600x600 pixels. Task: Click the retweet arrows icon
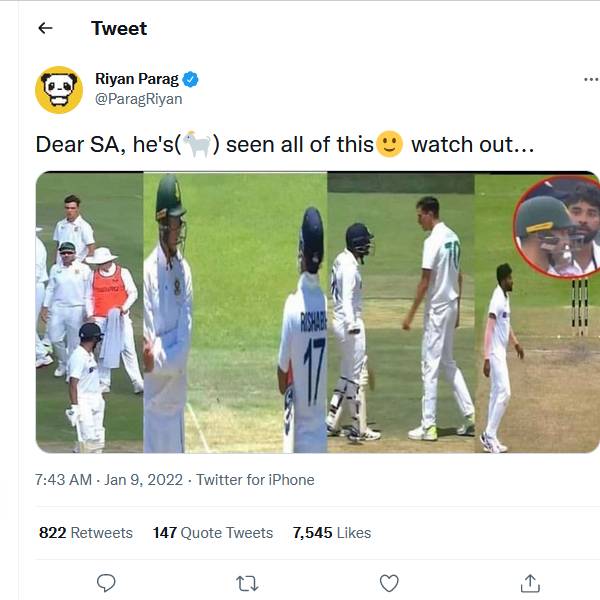point(247,583)
